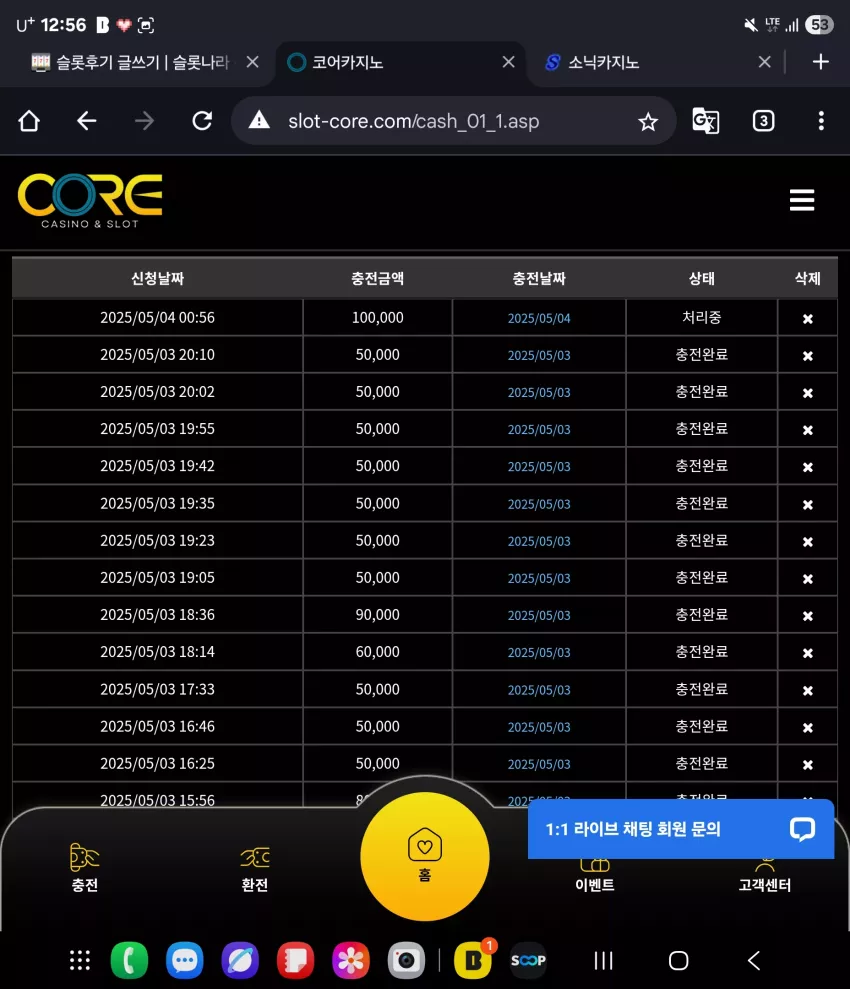Delete the 100,000 처리중 deposit request

pyautogui.click(x=808, y=319)
